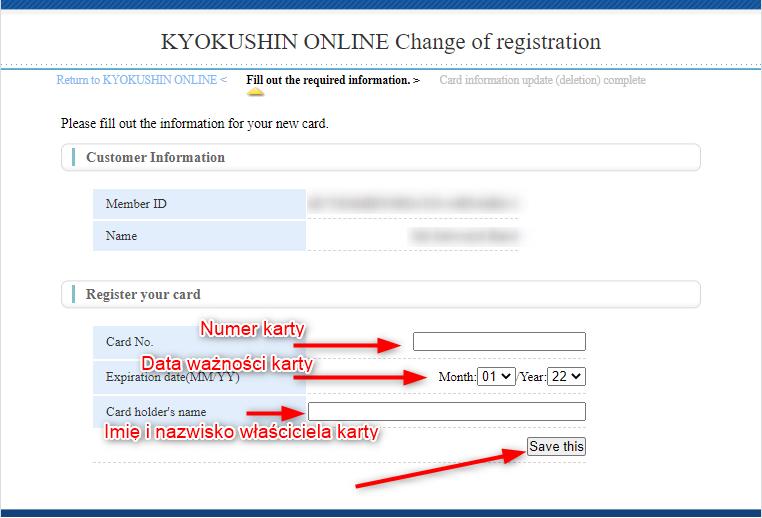Click 'Please fill out the information' text
Screen dimensions: 762x518
coord(194,123)
